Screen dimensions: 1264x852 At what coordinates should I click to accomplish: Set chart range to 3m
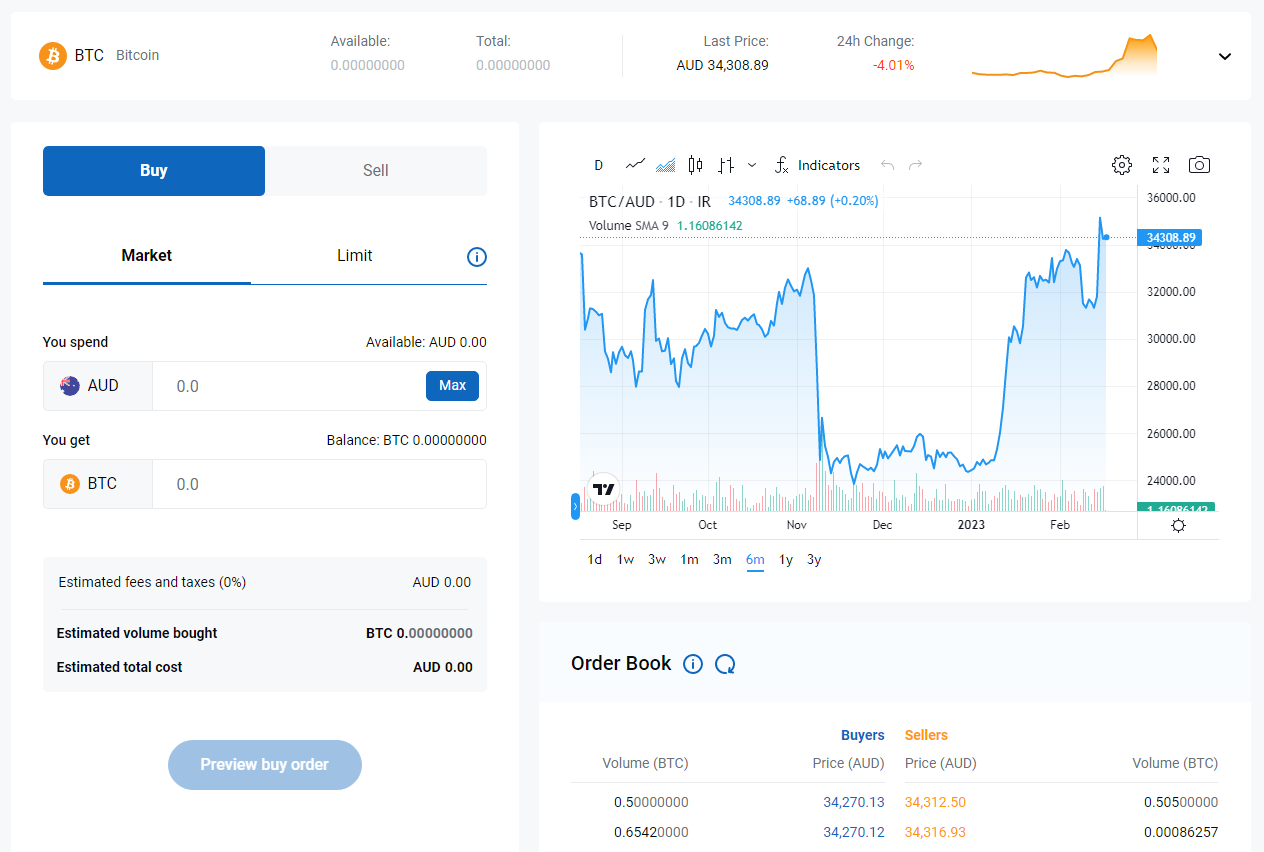[722, 560]
